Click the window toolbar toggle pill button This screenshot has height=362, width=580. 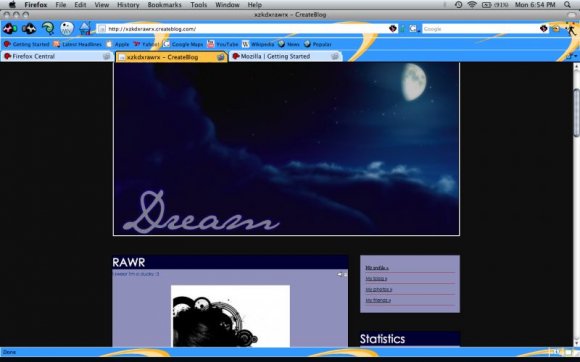572,15
